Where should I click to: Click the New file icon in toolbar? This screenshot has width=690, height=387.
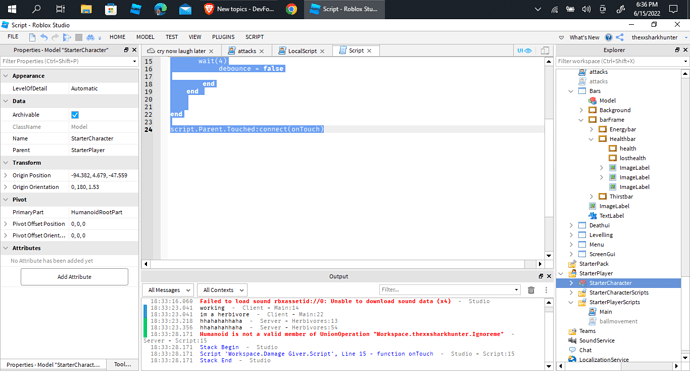pos(32,37)
